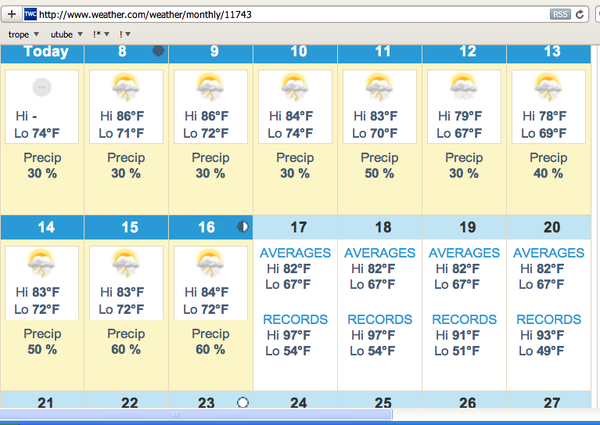This screenshot has height=425, width=600.
Task: Click the TWC site favicon
Action: point(30,15)
